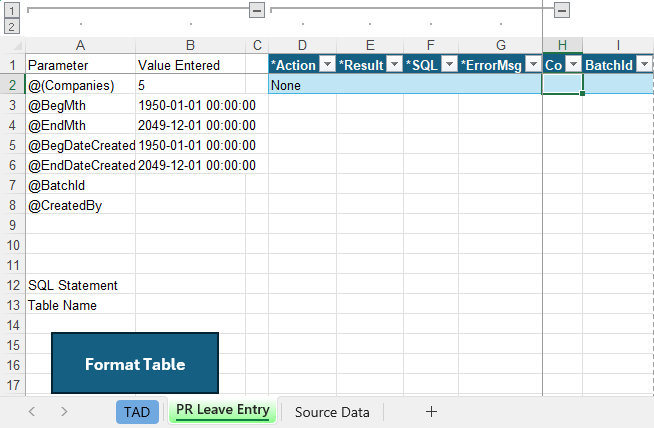
Task: Collapse the column group ending at column C
Action: coord(257,10)
